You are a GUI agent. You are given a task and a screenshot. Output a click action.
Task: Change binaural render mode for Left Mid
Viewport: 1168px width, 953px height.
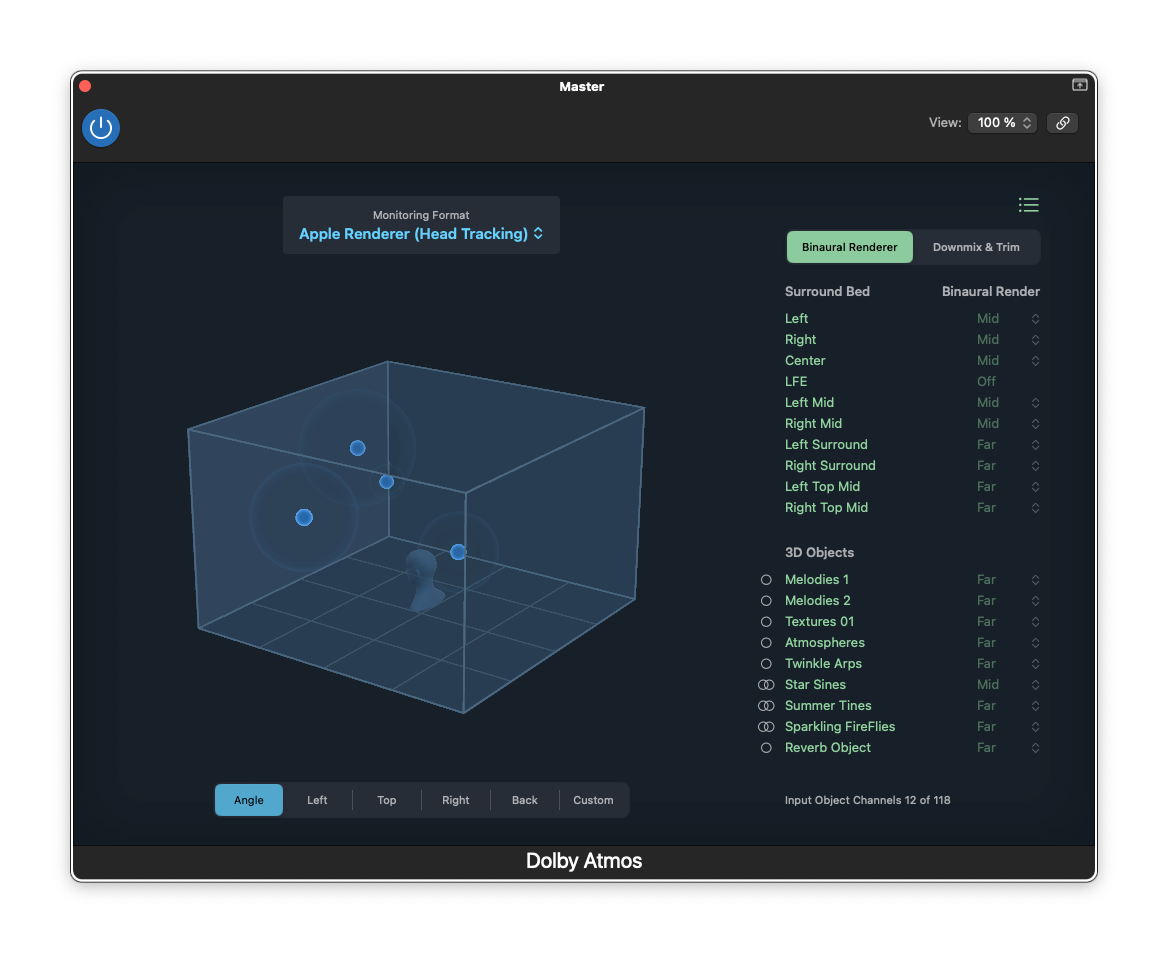(x=1035, y=403)
